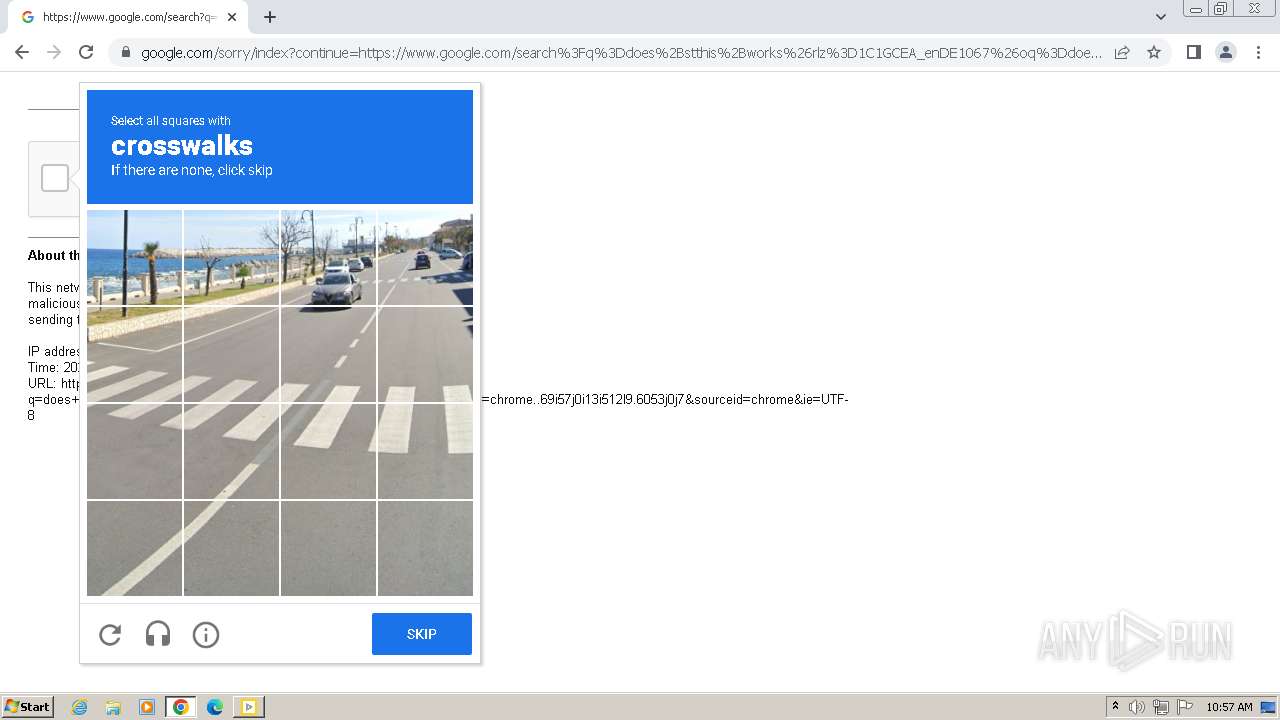
Task: Select tile with car on road
Action: click(x=328, y=258)
